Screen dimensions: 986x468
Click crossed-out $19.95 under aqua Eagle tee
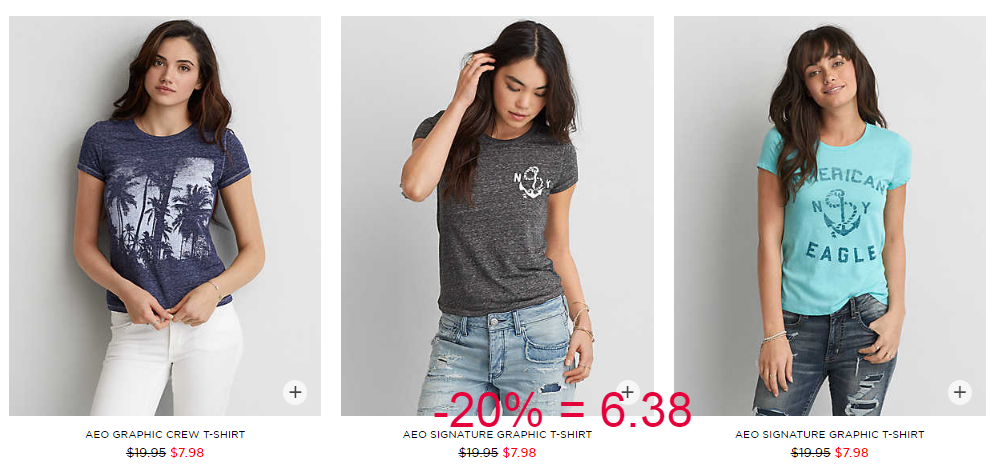811,453
